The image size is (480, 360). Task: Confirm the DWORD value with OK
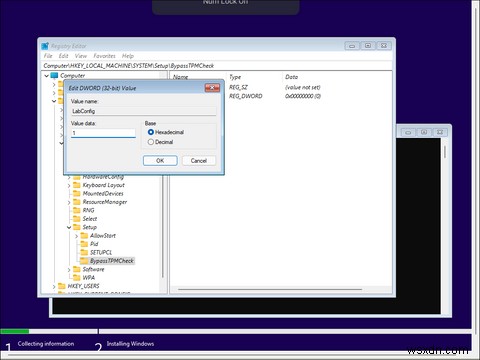click(160, 161)
